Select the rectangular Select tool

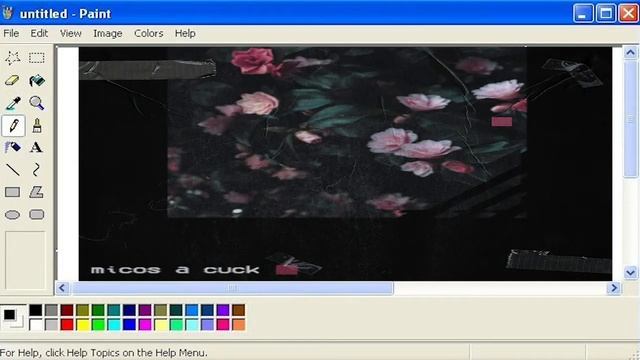click(x=37, y=58)
